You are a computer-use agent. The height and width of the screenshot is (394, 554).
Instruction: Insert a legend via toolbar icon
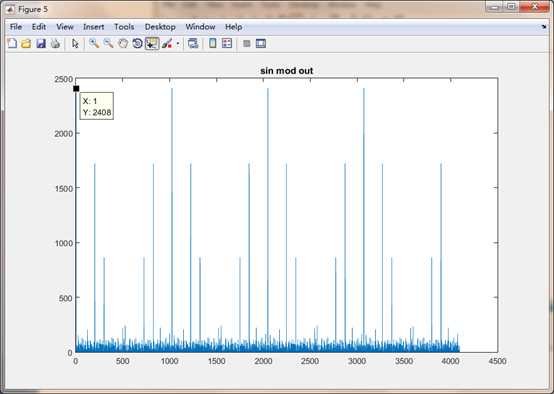pos(227,43)
